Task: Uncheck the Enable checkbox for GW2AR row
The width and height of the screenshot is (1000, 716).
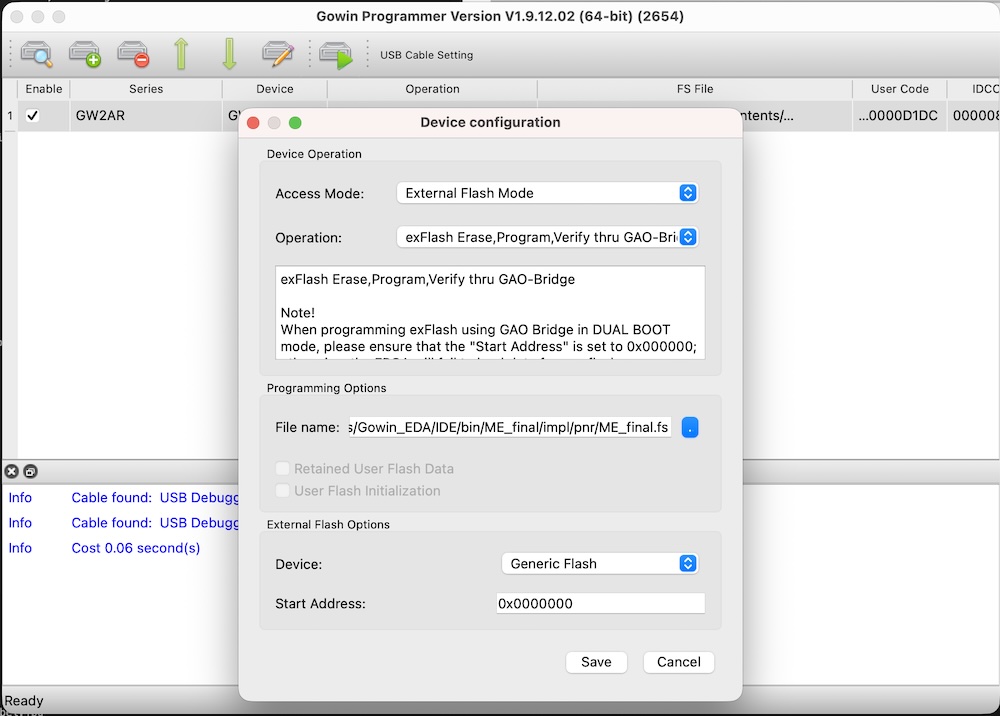Action: coord(33,116)
